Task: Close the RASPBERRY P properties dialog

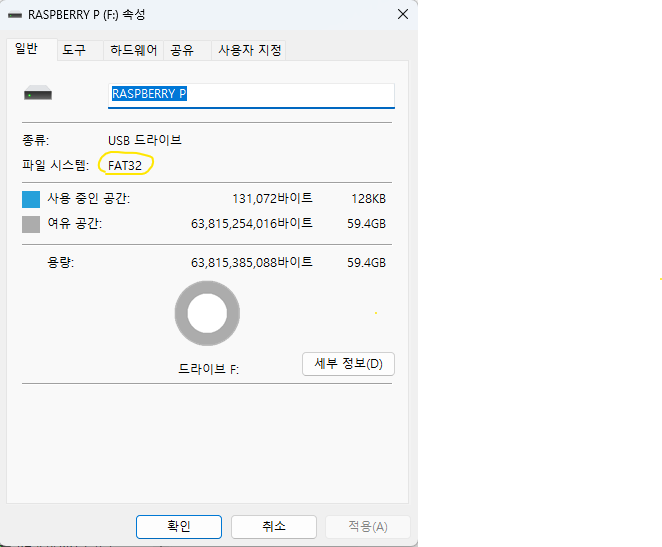Action: (403, 14)
